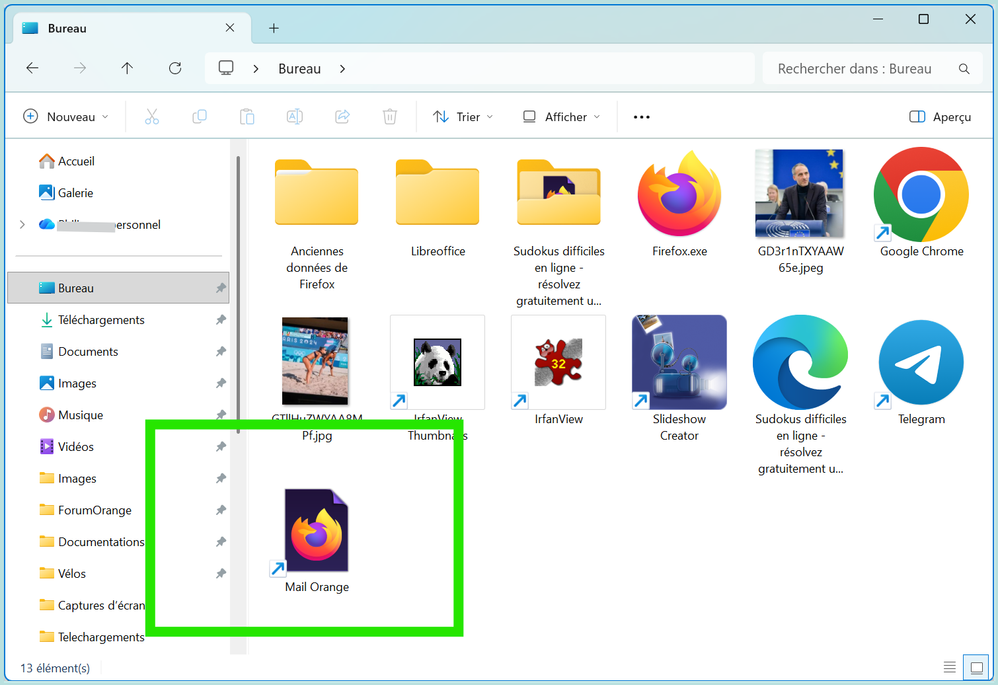This screenshot has height=685, width=998.
Task: Click the three-dots more options button
Action: coord(642,117)
